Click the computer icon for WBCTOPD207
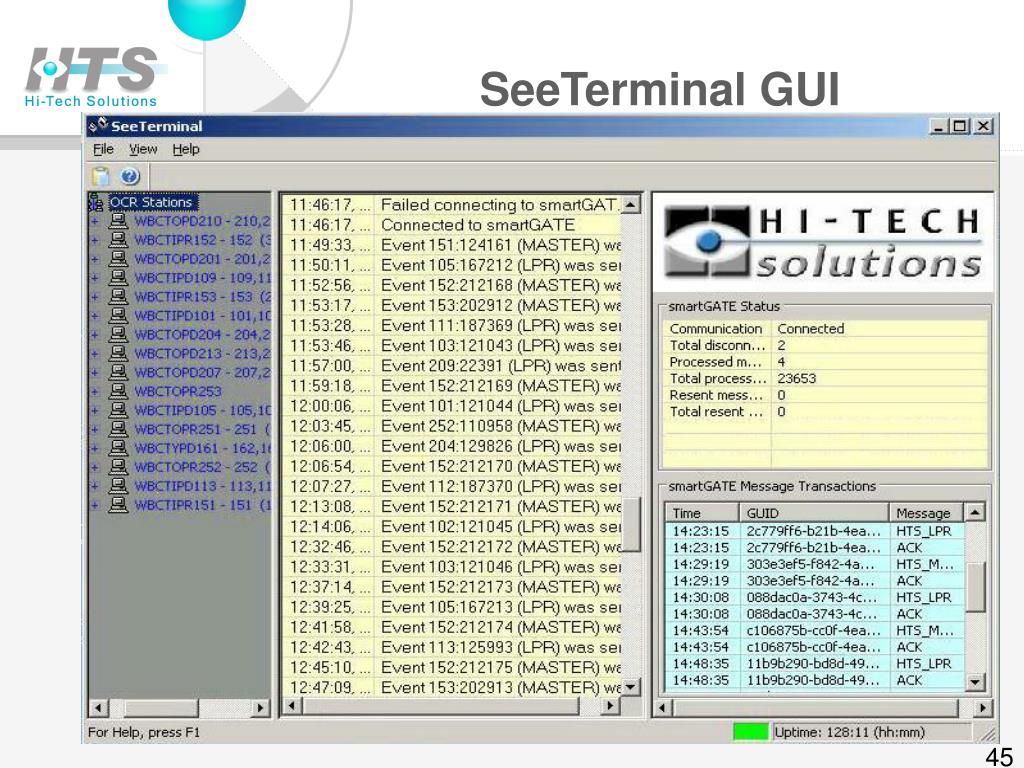This screenshot has height=768, width=1024. [118, 372]
